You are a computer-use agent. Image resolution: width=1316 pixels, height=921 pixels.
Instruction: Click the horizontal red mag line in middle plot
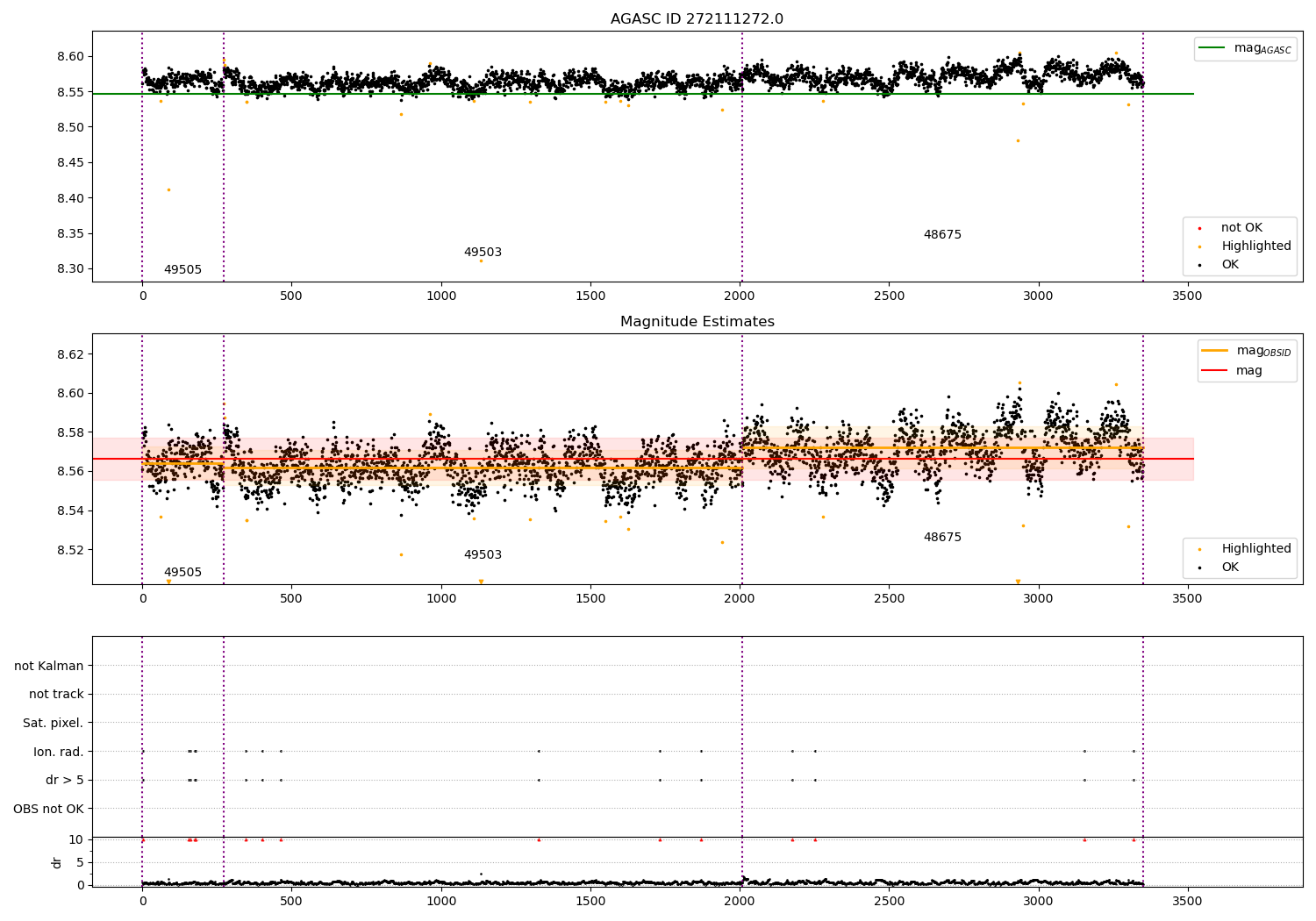pos(643,459)
